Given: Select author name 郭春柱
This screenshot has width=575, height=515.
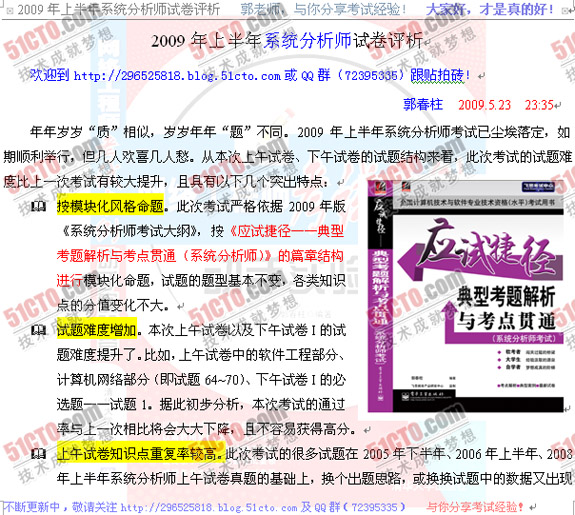Looking at the screenshot, I should [x=423, y=105].
